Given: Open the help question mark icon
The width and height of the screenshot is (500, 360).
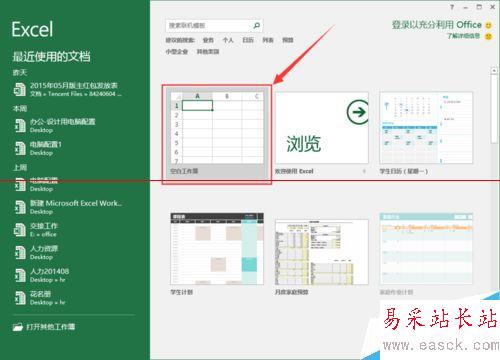Looking at the screenshot, I should [x=452, y=7].
